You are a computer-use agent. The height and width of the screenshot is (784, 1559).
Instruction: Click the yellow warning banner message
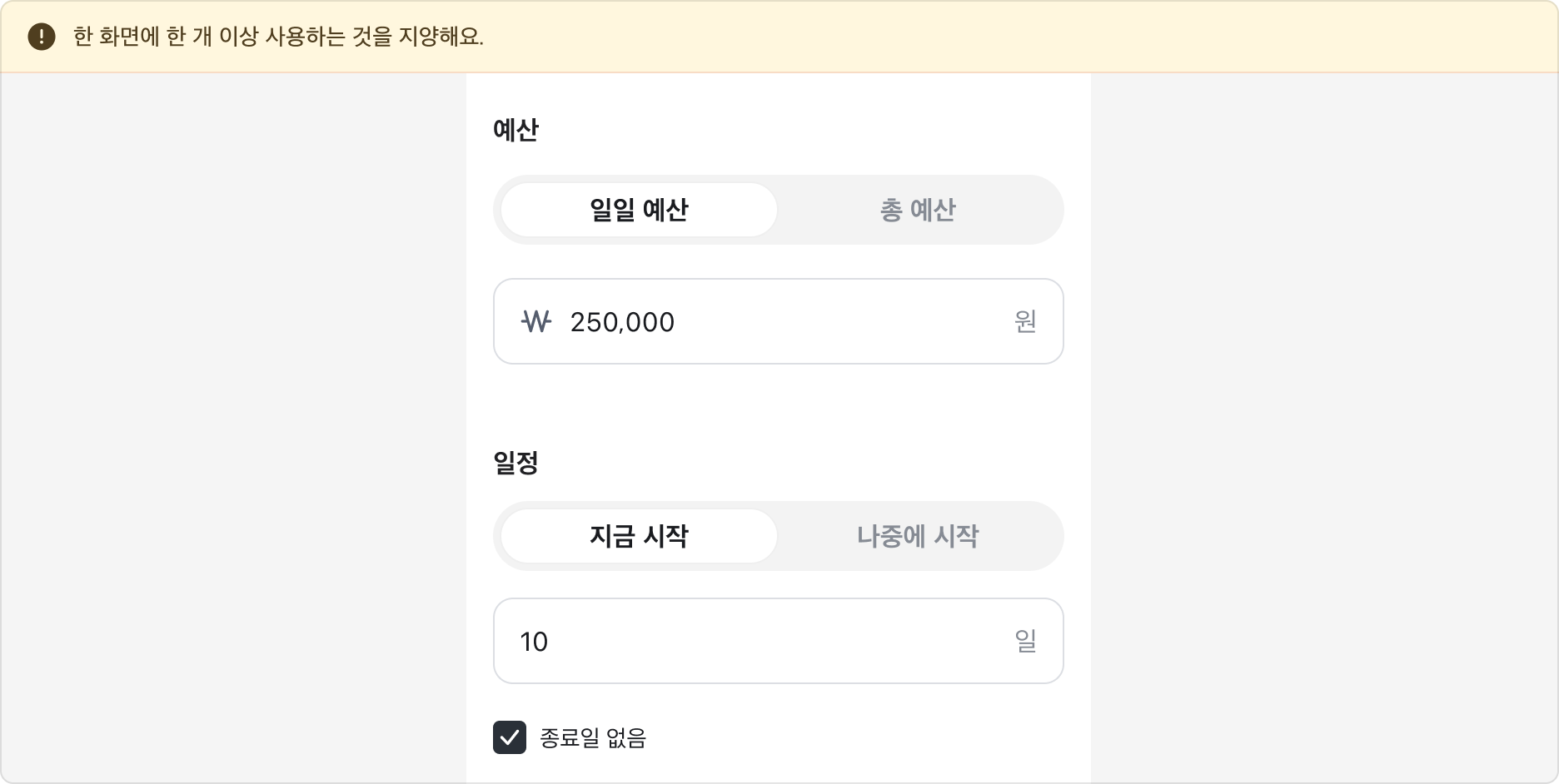pos(275,37)
